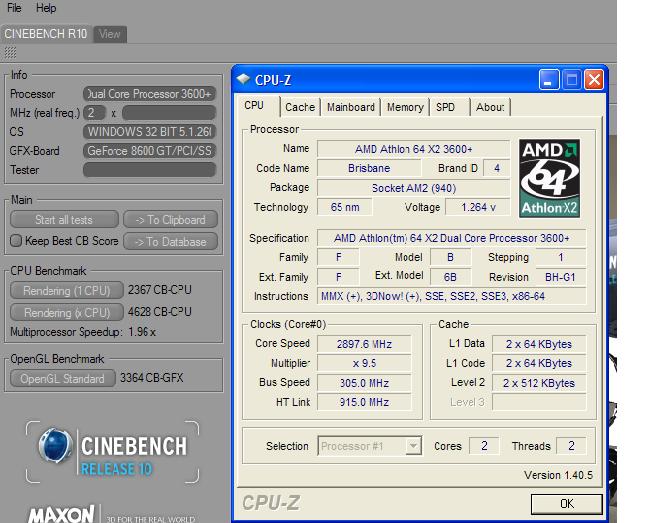Click the Code Name value Brisbane
This screenshot has width=669, height=523.
pos(369,168)
